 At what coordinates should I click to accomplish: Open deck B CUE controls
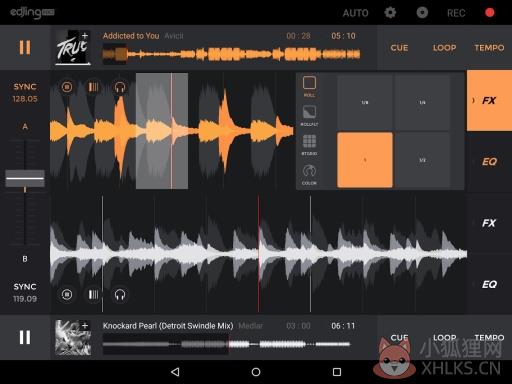point(399,338)
